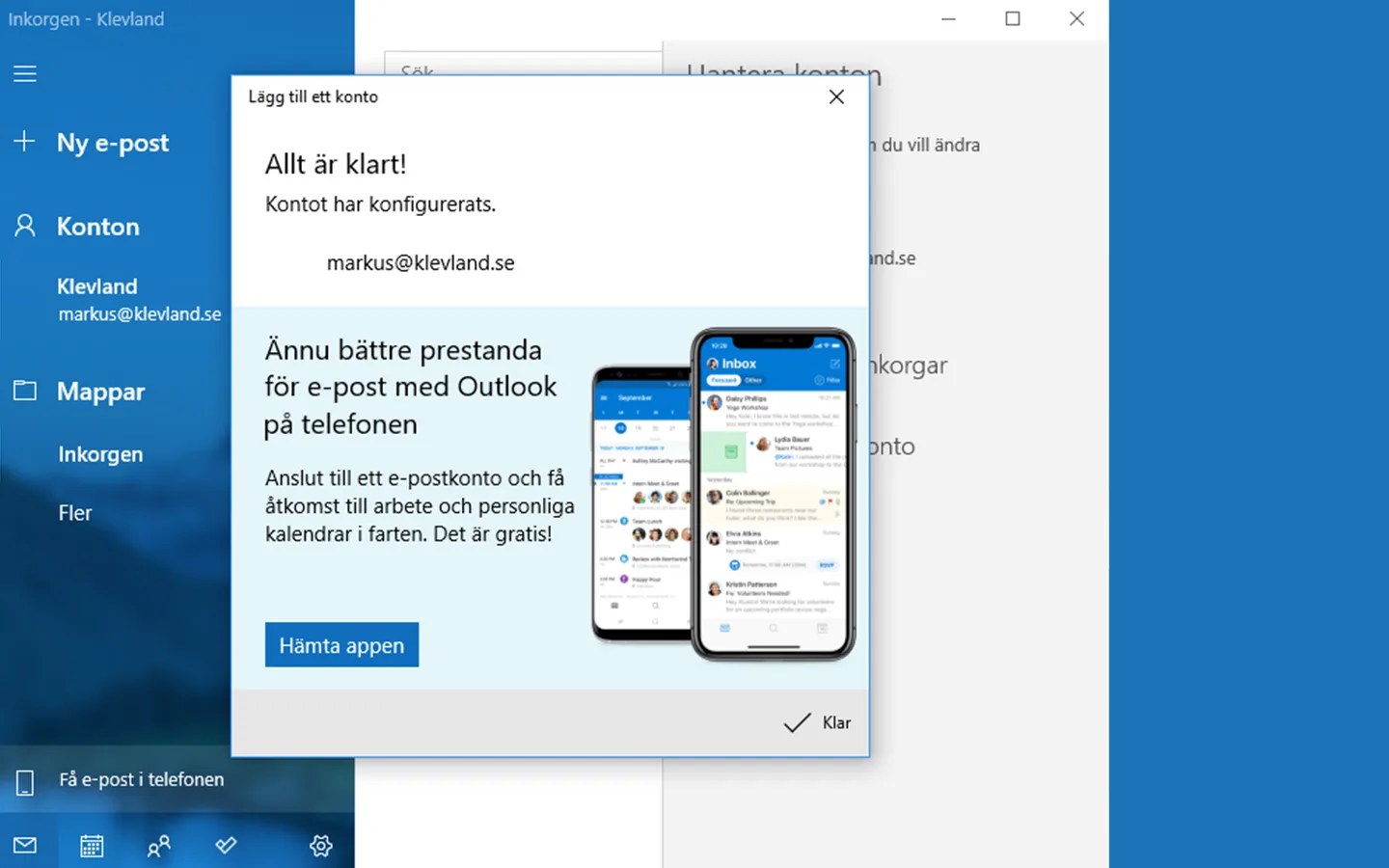Open the People app icon
The image size is (1389, 868).
click(158, 845)
